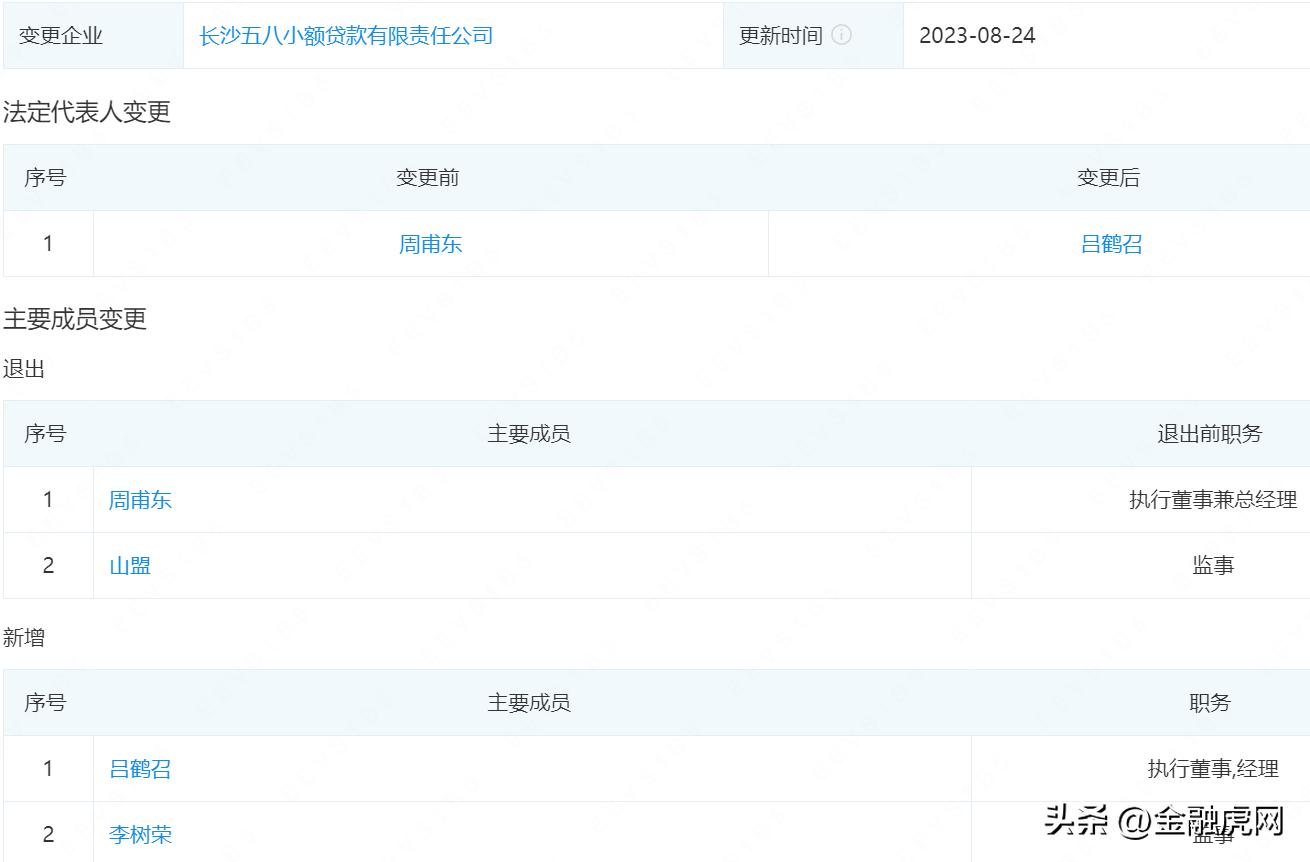Viewport: 1310px width, 862px height.
Task: Click the 变更后 column header
Action: coord(1108,178)
